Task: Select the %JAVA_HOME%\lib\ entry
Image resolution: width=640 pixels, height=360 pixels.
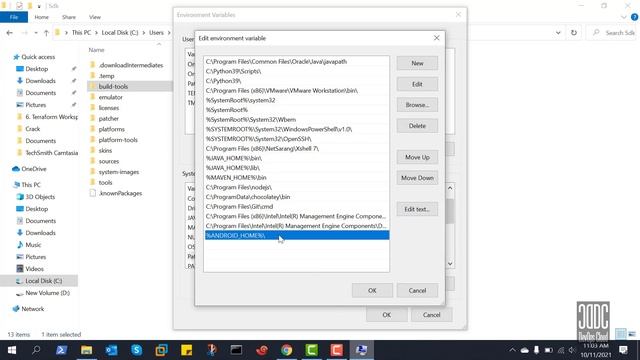Action: click(x=297, y=168)
